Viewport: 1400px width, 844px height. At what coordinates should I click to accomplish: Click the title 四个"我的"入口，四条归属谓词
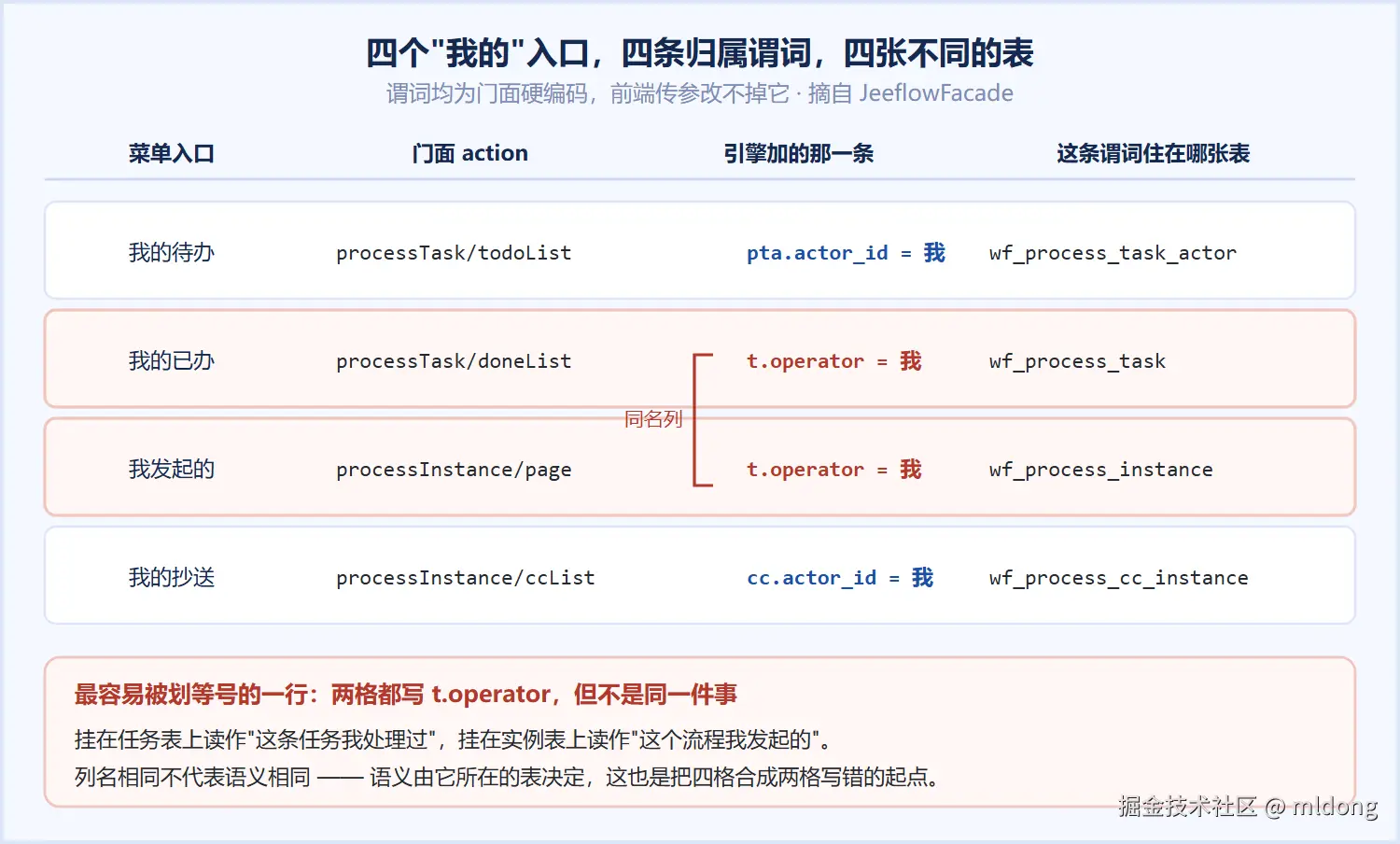(700, 53)
